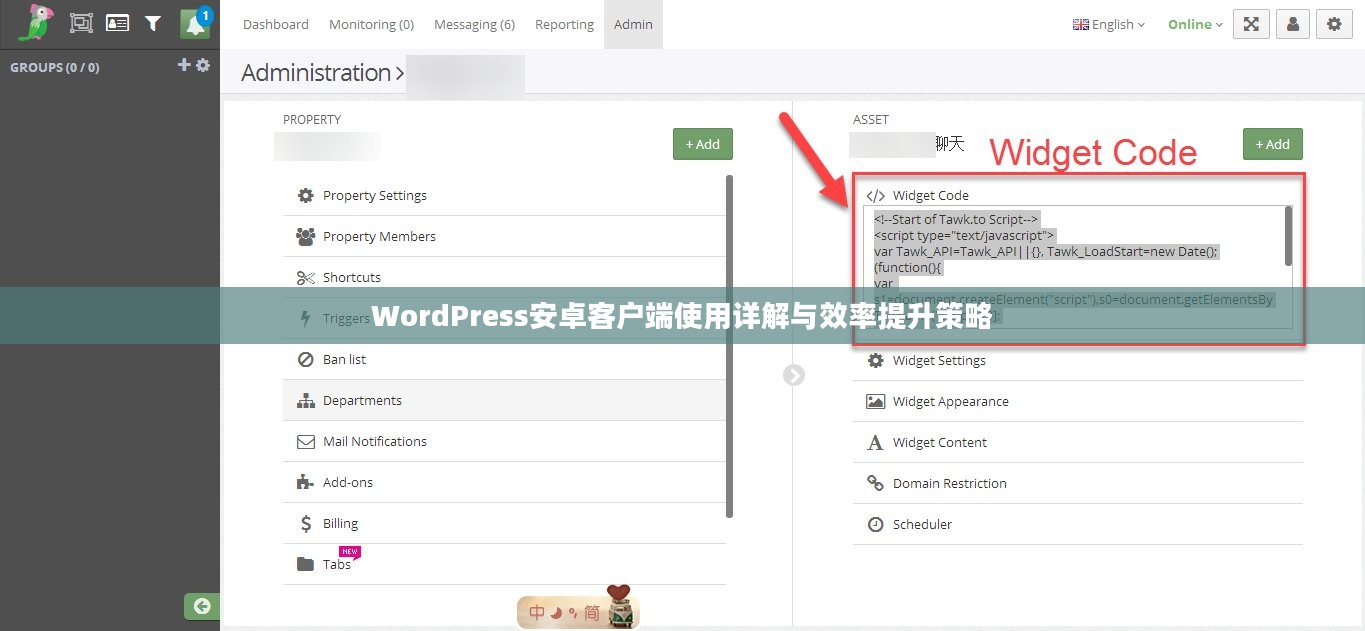1365x631 pixels.
Task: Switch to the Monitoring (0) tab
Action: 371,24
